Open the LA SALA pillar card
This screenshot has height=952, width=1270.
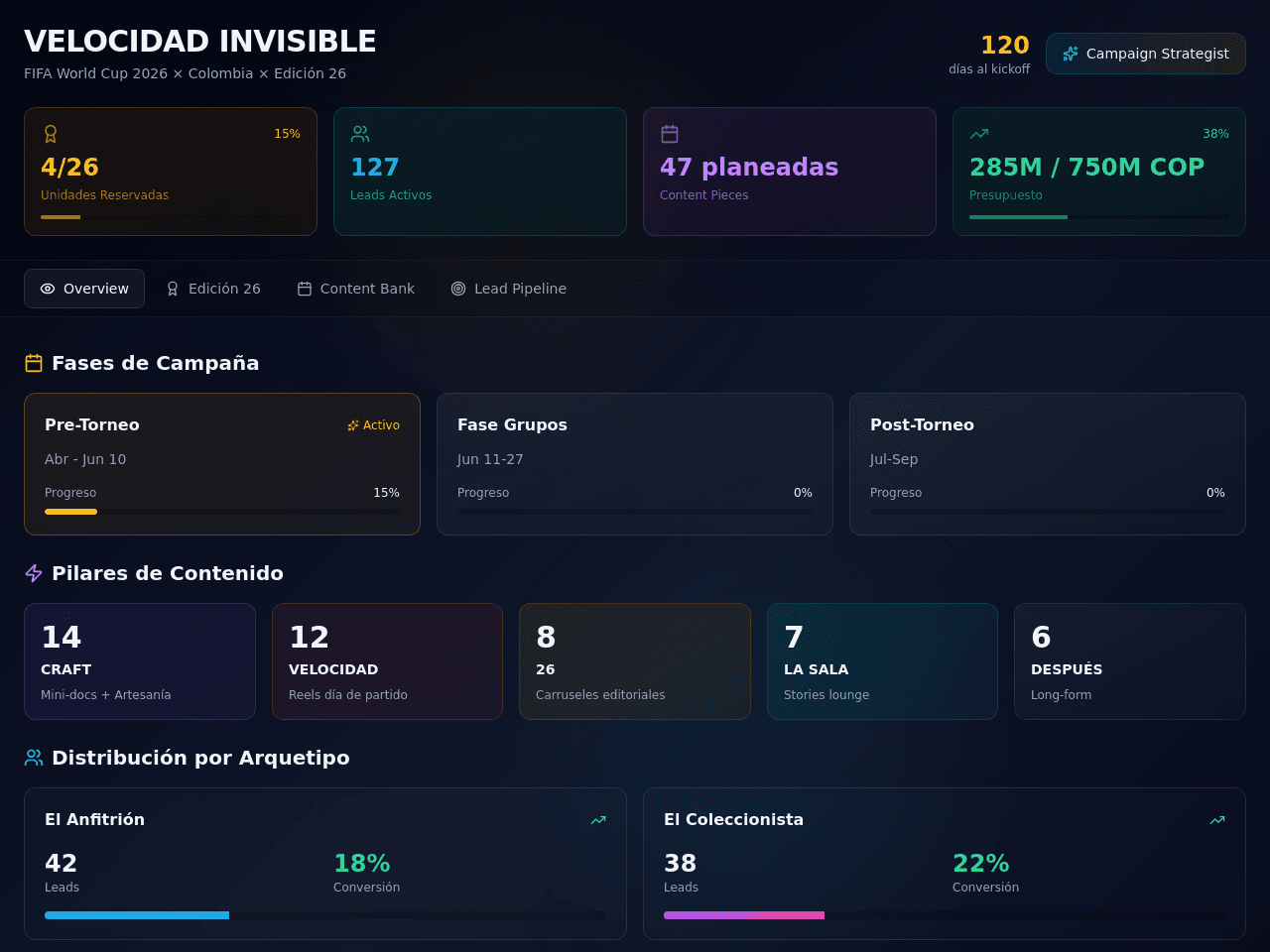882,661
